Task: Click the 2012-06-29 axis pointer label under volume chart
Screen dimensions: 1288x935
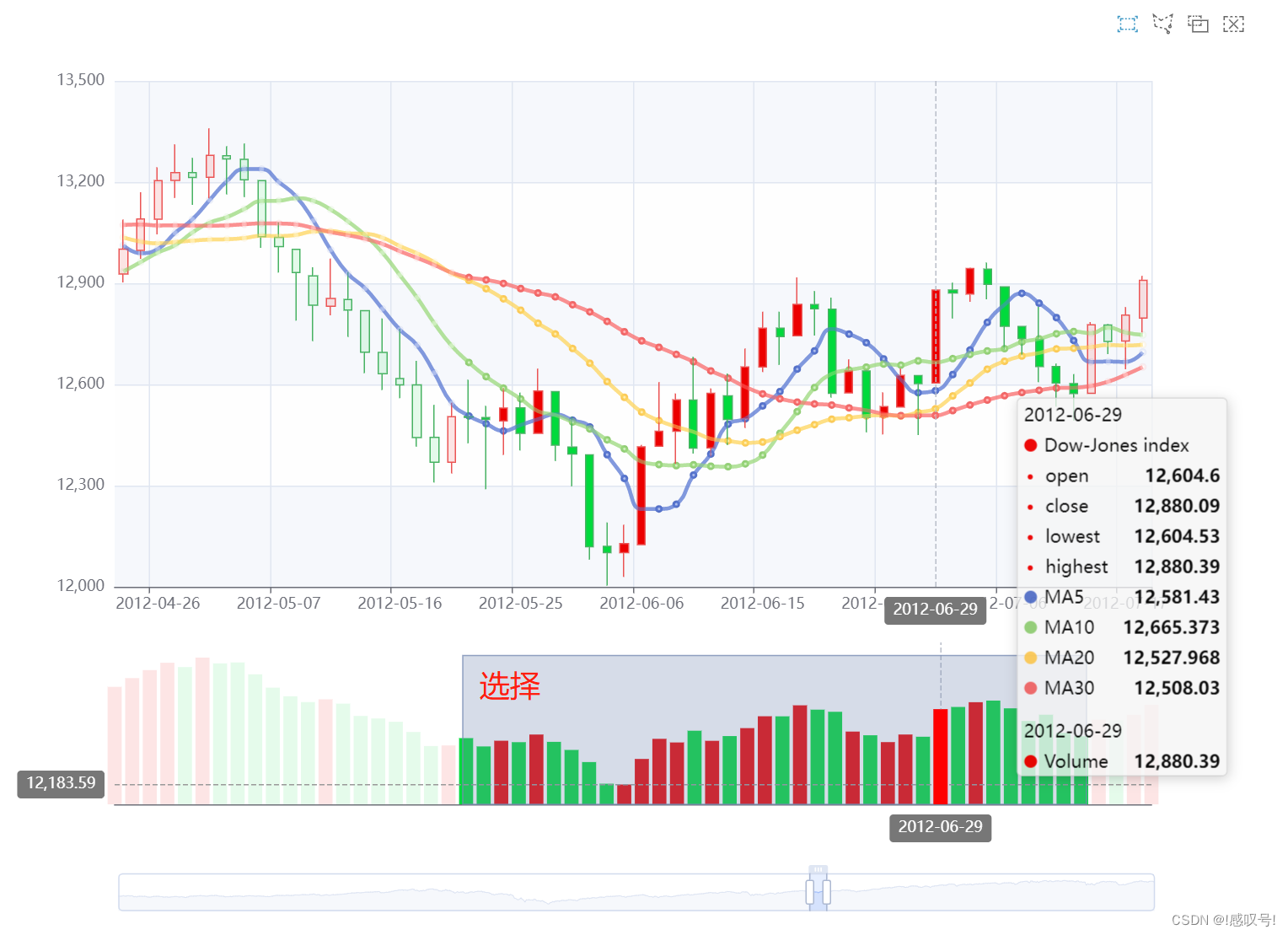Action: coord(941,827)
